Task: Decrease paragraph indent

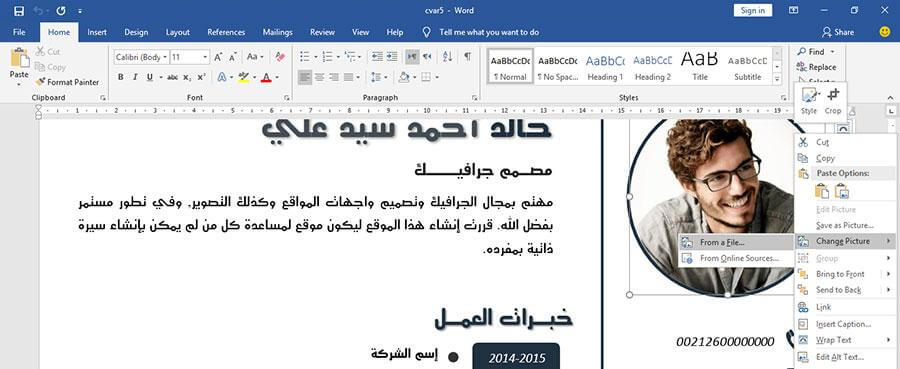Action: coord(377,57)
